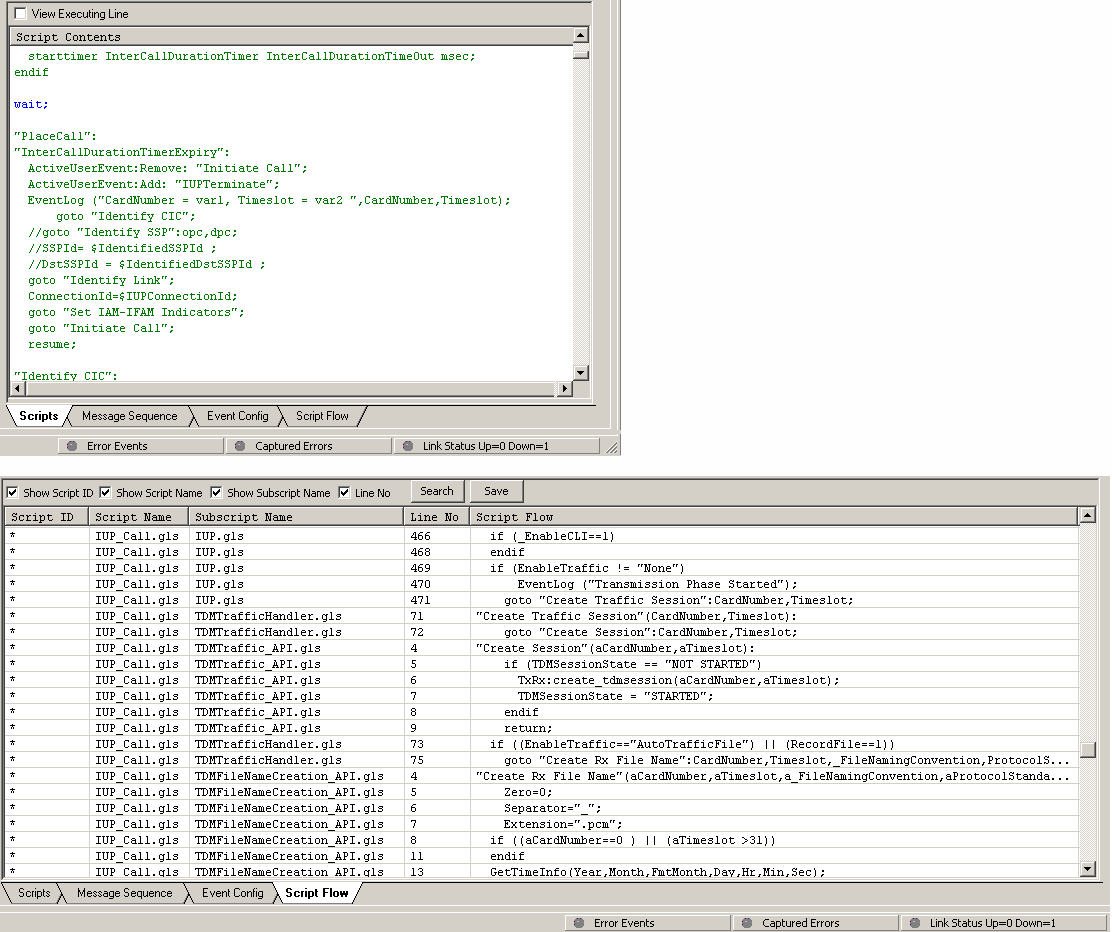Click the bottom Error Events status indicator
The image size is (1112, 932).
tap(623, 923)
